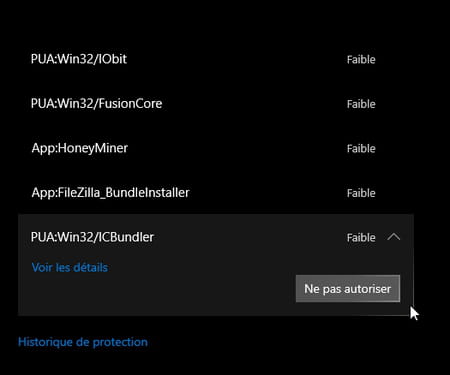Select the PUA:Win32/ICBundler threat name
Image resolution: width=450 pixels, height=375 pixels.
(x=92, y=237)
